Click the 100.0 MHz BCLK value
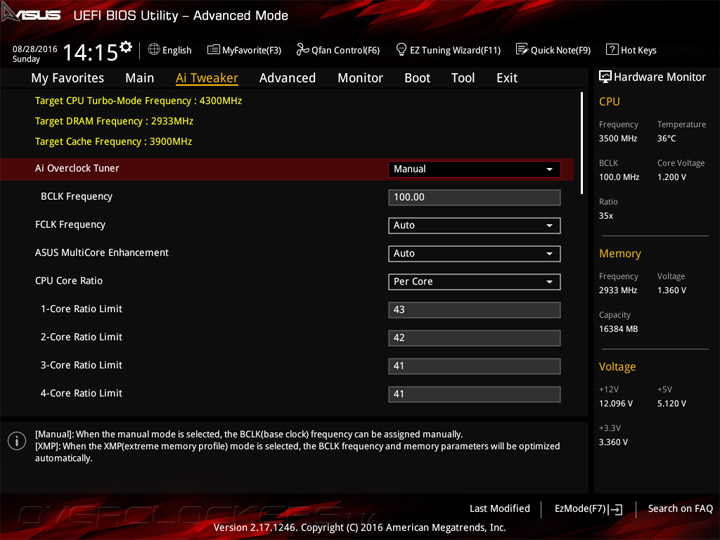The width and height of the screenshot is (720, 540). [x=619, y=177]
